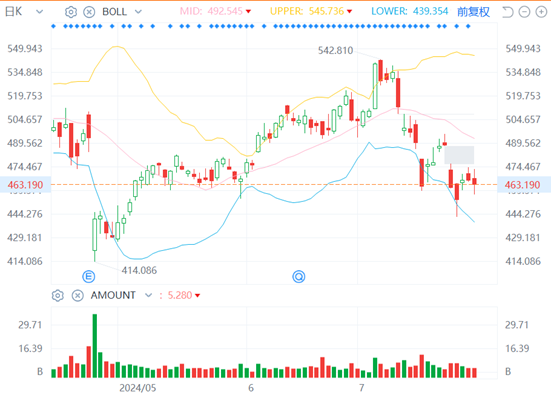551x395 pixels.
Task: Click the E earnings event marker
Action: pos(89,277)
